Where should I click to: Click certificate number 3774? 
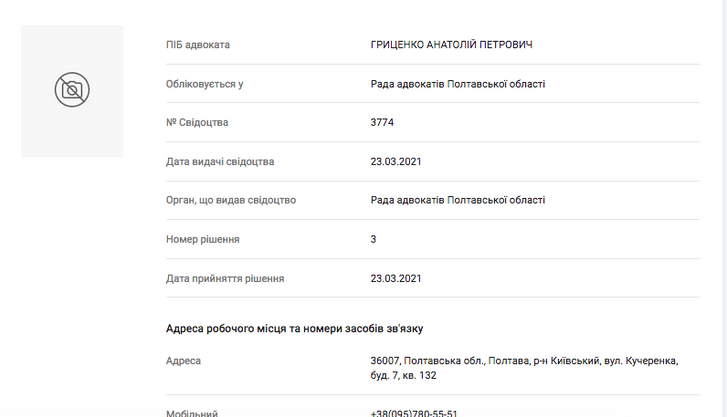382,122
